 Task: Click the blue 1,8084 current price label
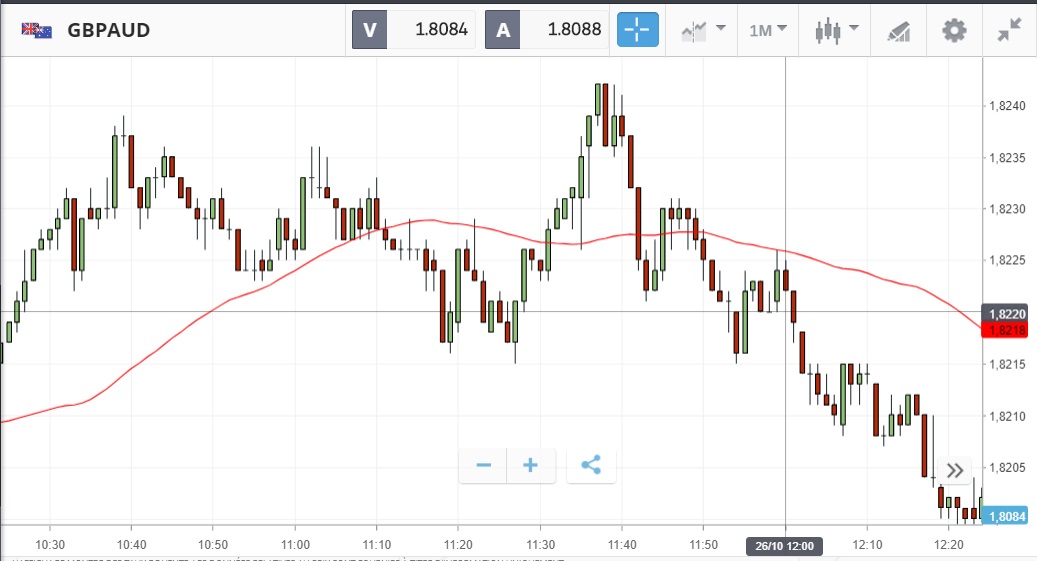point(1009,516)
